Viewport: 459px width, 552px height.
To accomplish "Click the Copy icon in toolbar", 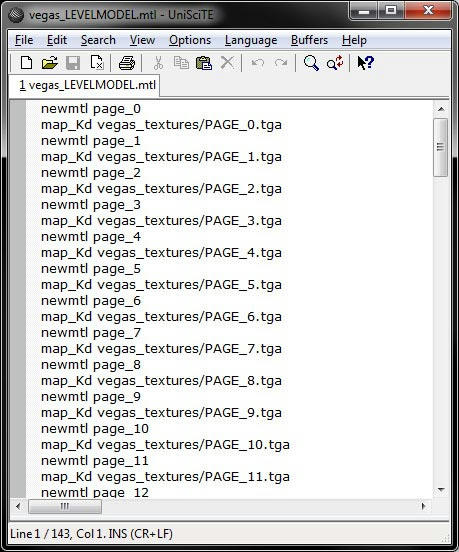I will pos(181,63).
